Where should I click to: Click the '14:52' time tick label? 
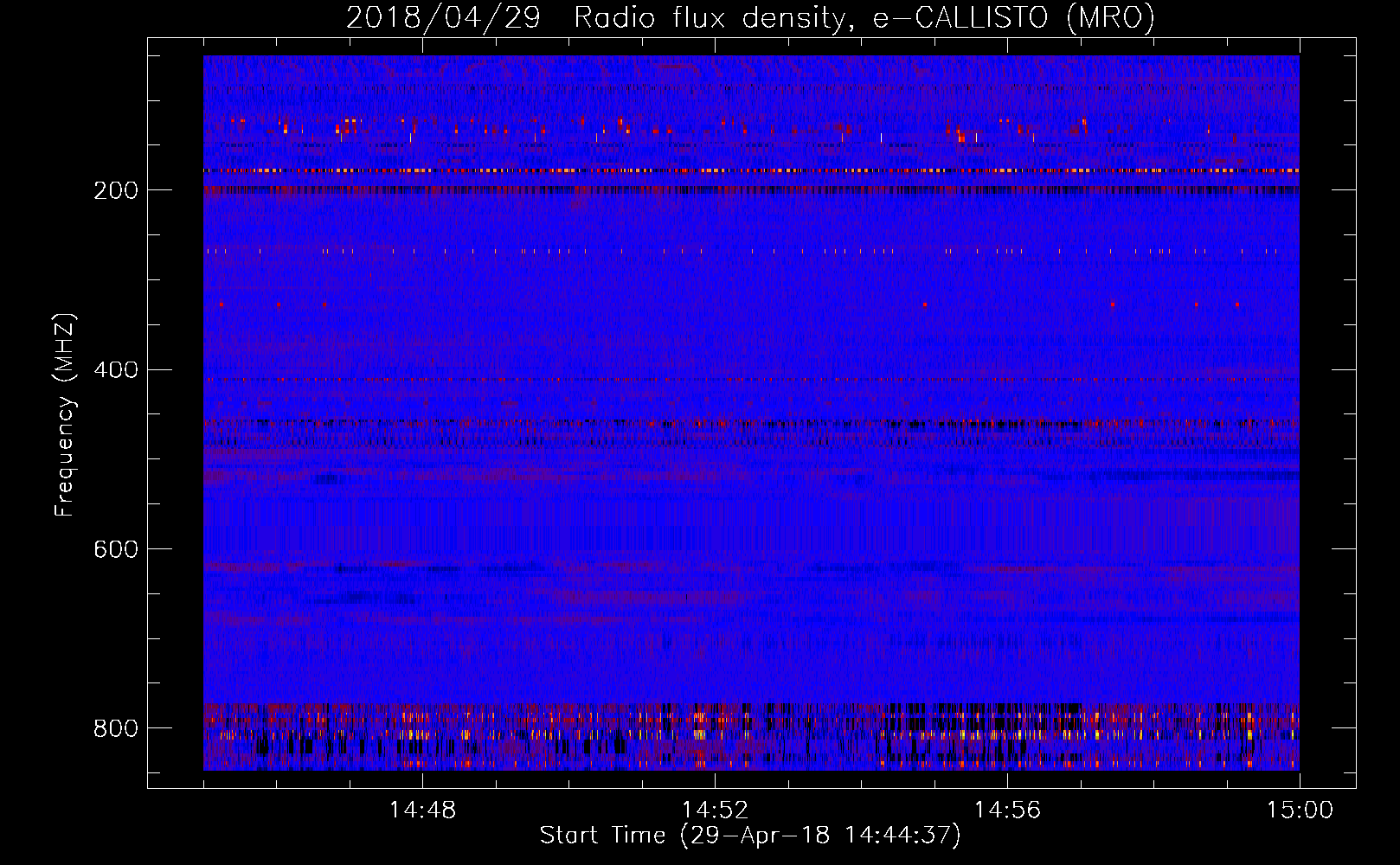(x=715, y=811)
